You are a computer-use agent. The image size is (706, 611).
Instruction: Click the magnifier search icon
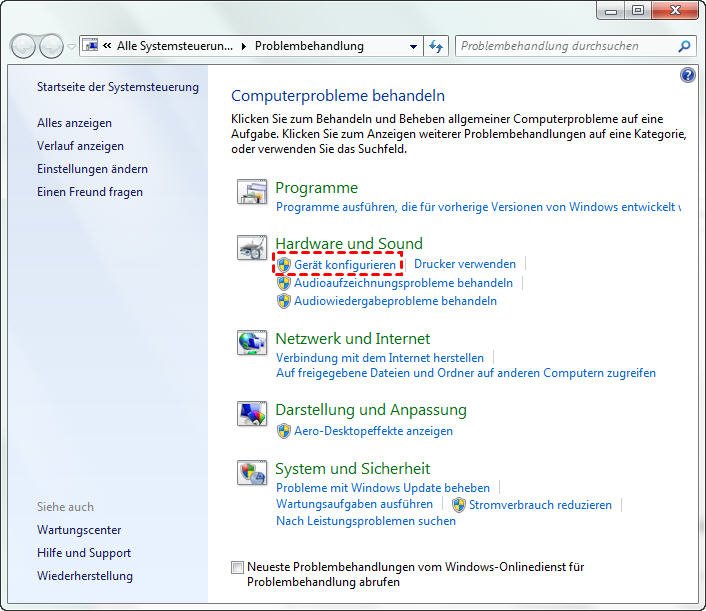click(x=684, y=46)
